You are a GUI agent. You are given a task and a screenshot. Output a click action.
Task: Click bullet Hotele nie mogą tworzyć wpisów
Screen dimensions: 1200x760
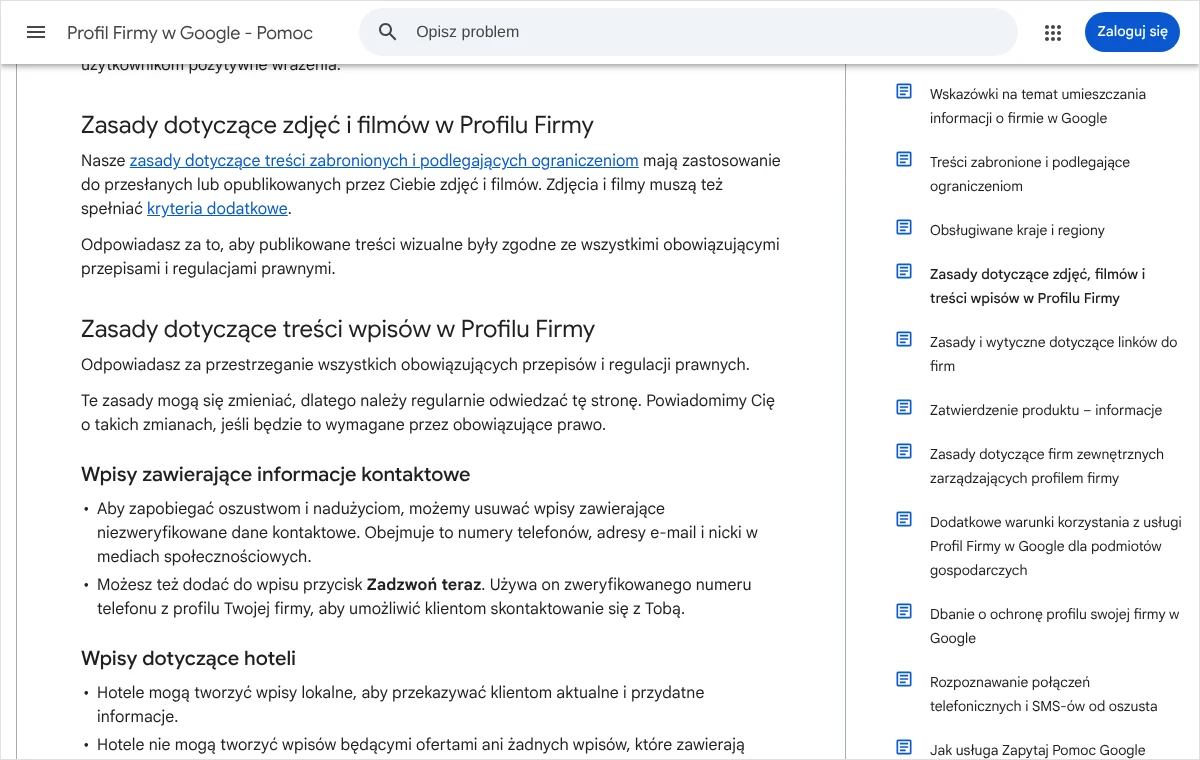[421, 745]
